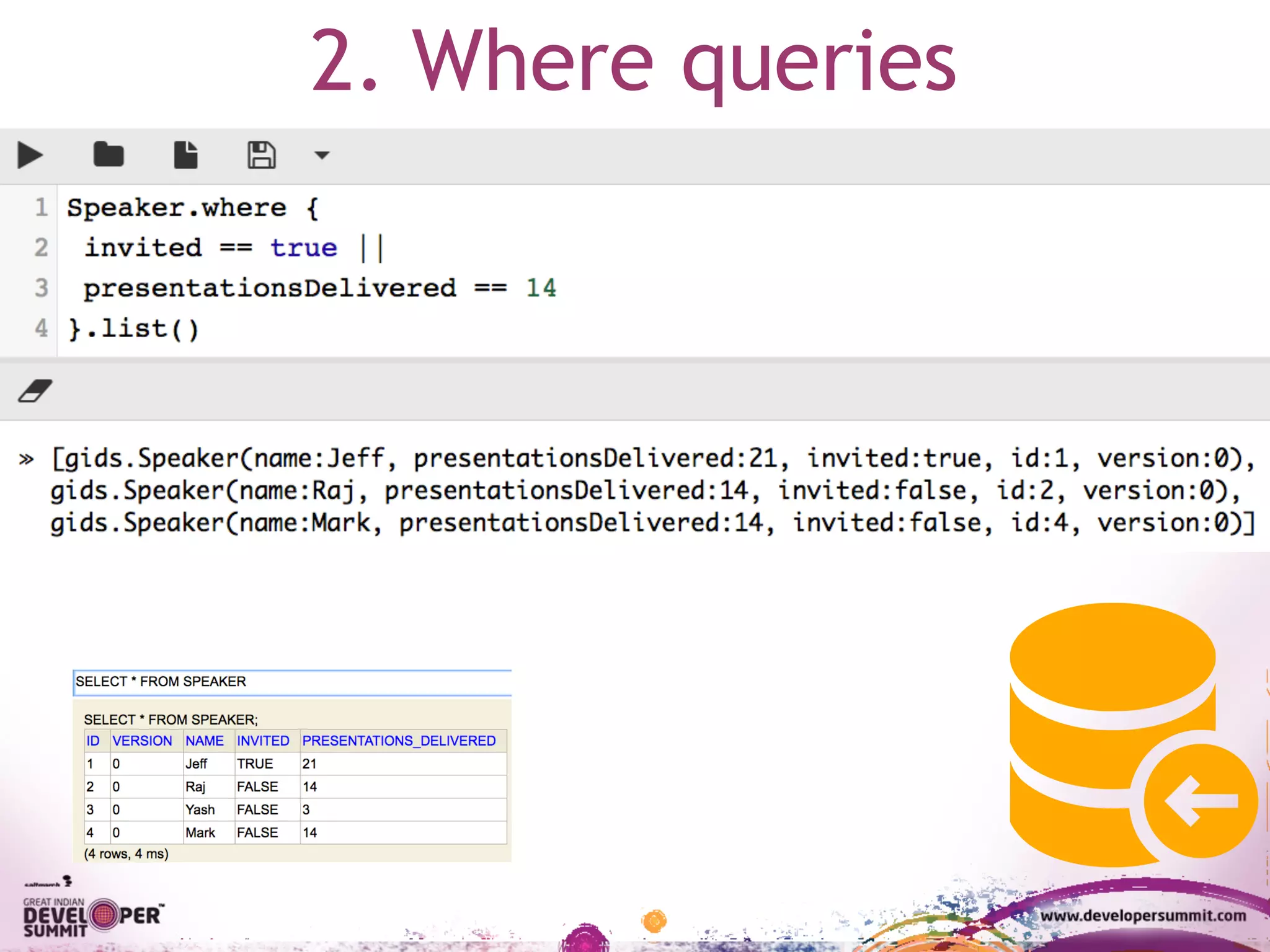Click the 'name:Raj' speaker output line
Image resolution: width=1270 pixels, height=952 pixels.
645,491
